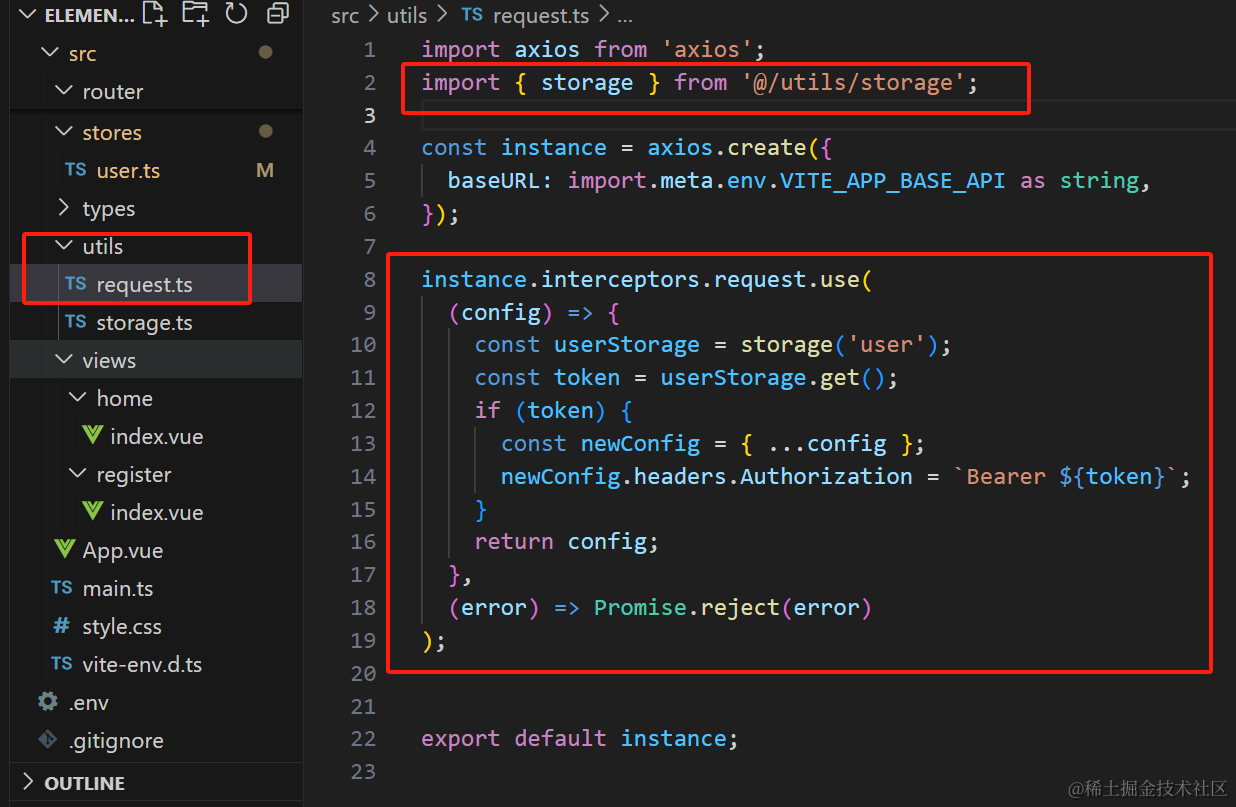This screenshot has width=1236, height=807.
Task: Click the TS icon beside main.ts
Action: coord(62,588)
